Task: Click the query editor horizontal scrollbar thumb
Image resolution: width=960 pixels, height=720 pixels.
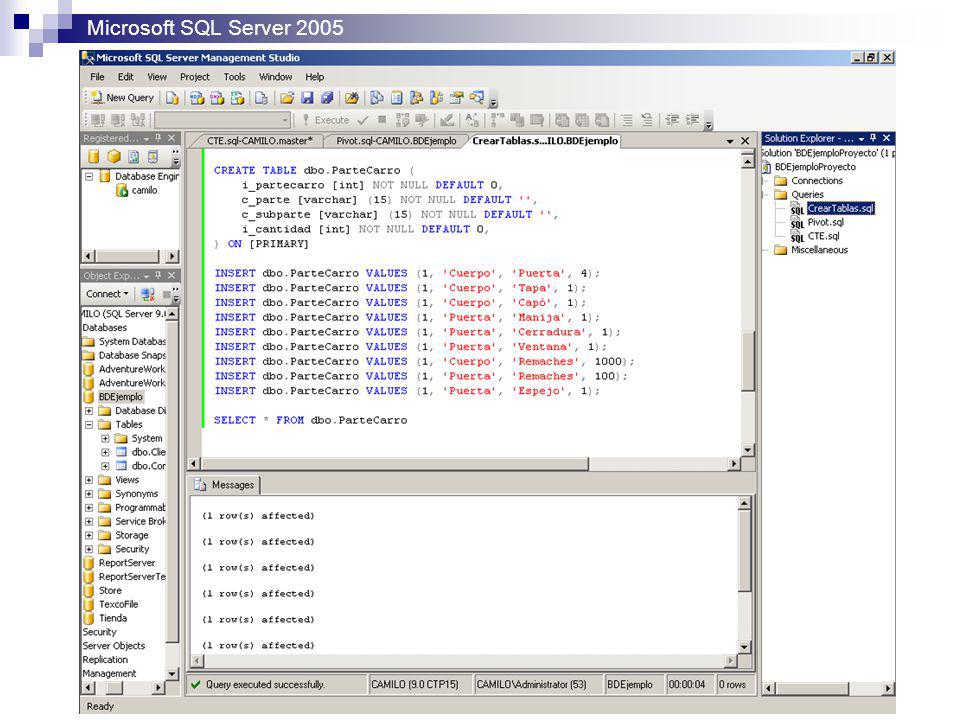Action: click(x=395, y=464)
